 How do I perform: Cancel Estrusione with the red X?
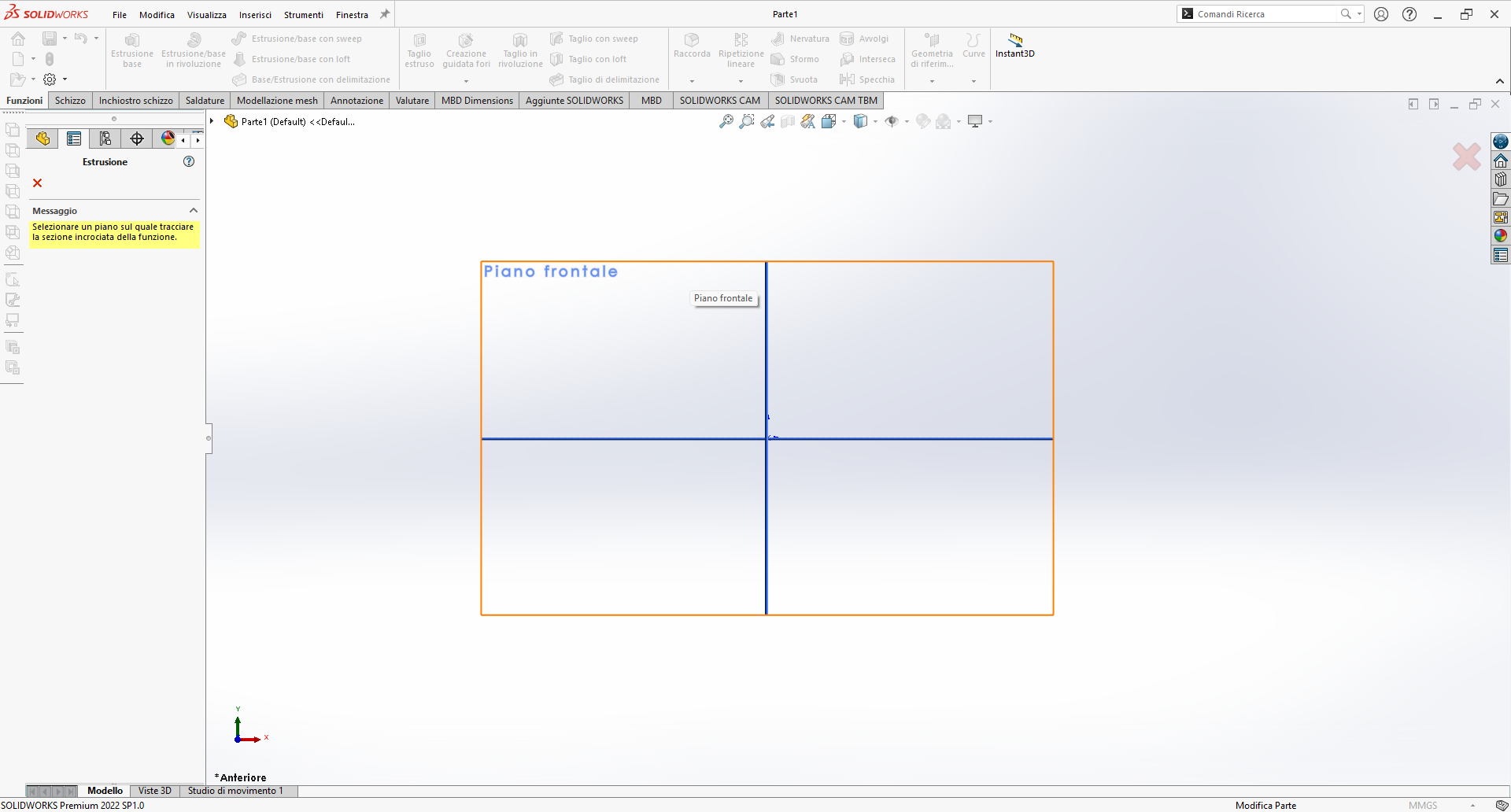click(37, 183)
